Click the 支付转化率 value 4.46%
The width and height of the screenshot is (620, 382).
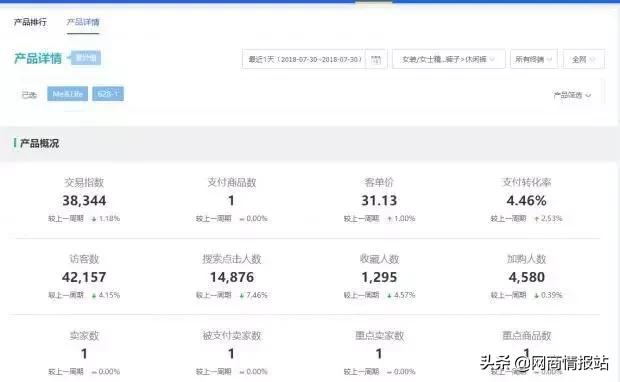[x=527, y=200]
